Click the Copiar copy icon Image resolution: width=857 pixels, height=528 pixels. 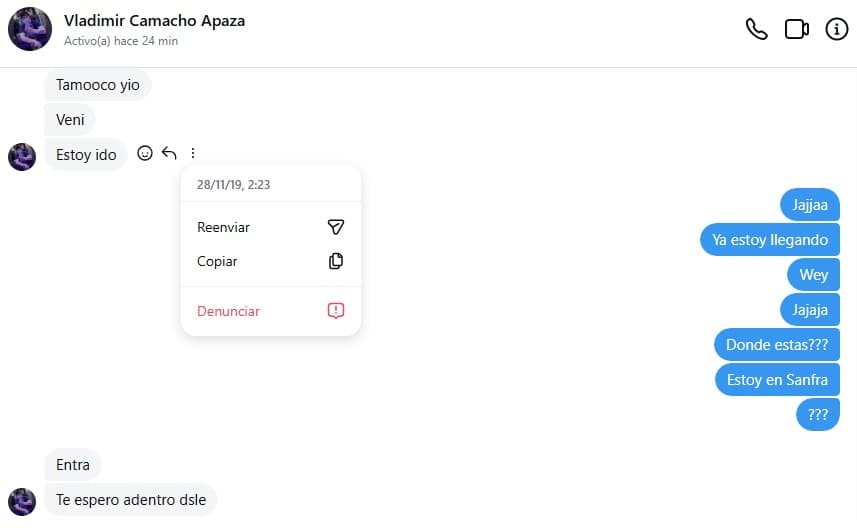click(x=336, y=261)
